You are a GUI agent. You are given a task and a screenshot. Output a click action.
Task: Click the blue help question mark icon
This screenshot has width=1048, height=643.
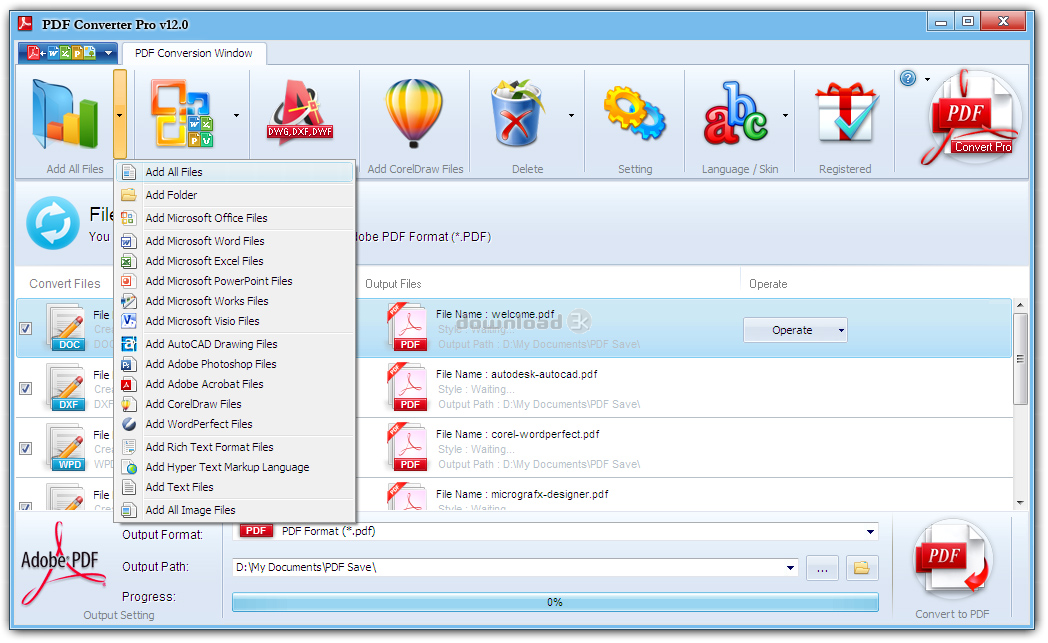click(908, 79)
